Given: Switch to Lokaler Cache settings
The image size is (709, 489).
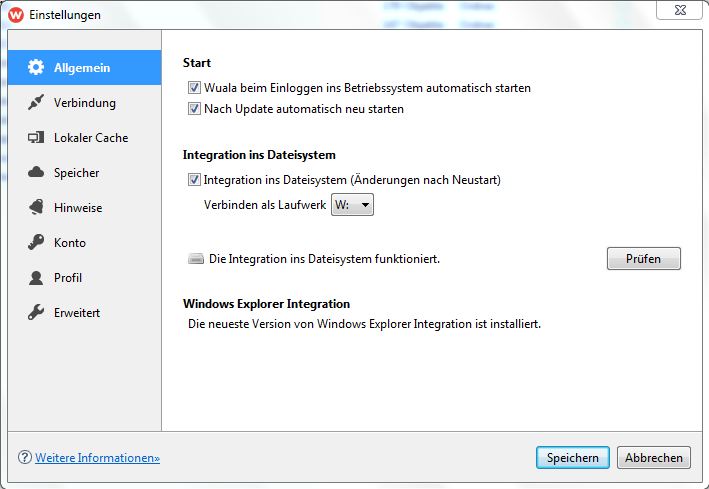Looking at the screenshot, I should (x=85, y=138).
